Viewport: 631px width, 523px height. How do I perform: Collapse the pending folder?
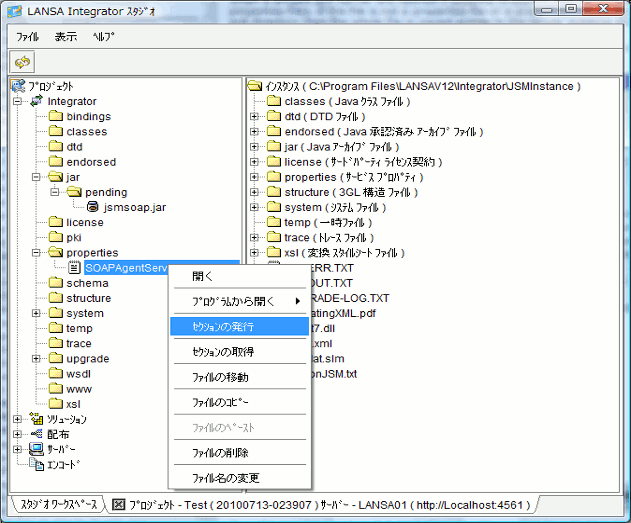[55, 192]
